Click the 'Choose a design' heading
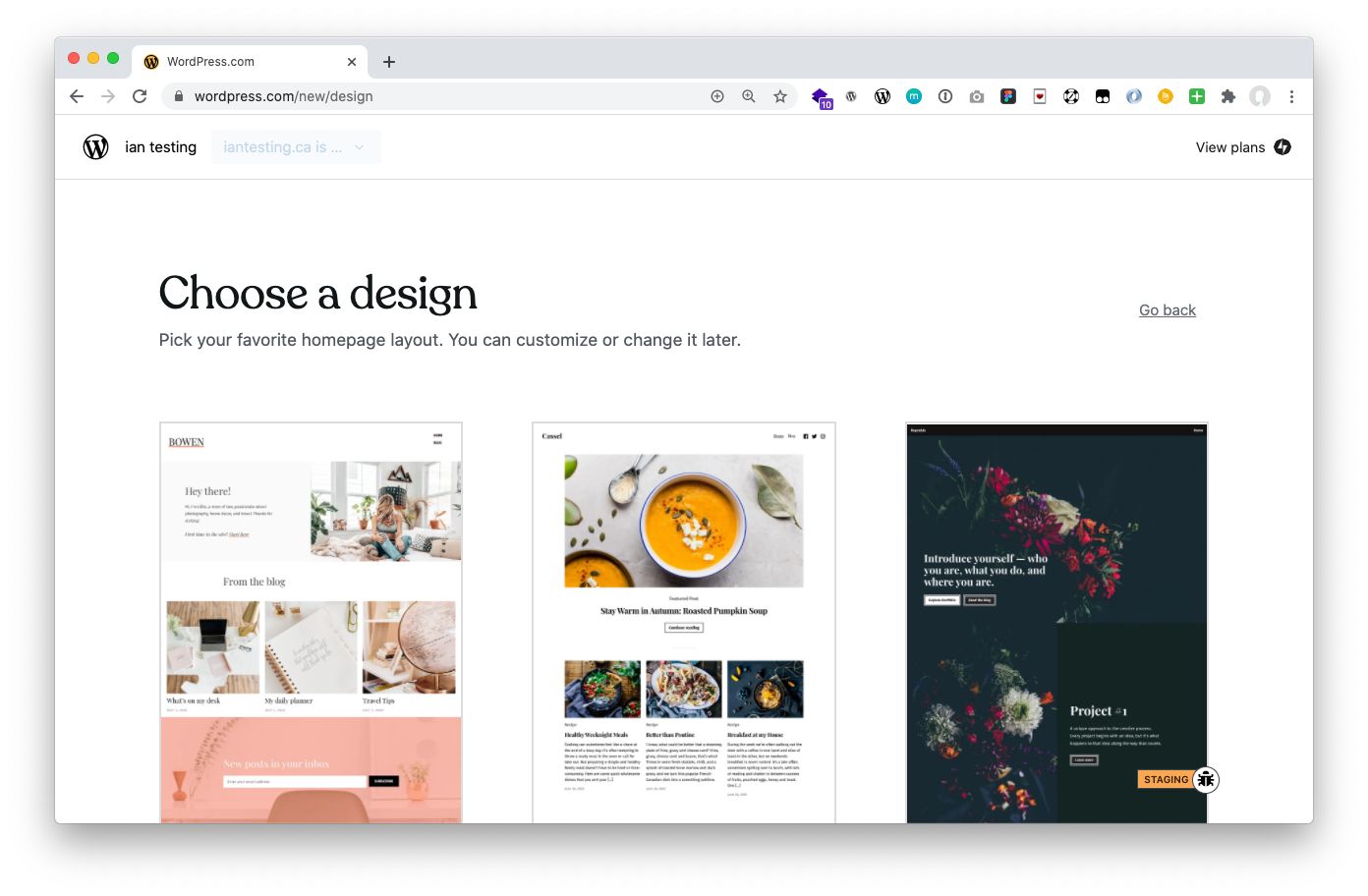This screenshot has height=896, width=1368. pyautogui.click(x=317, y=293)
